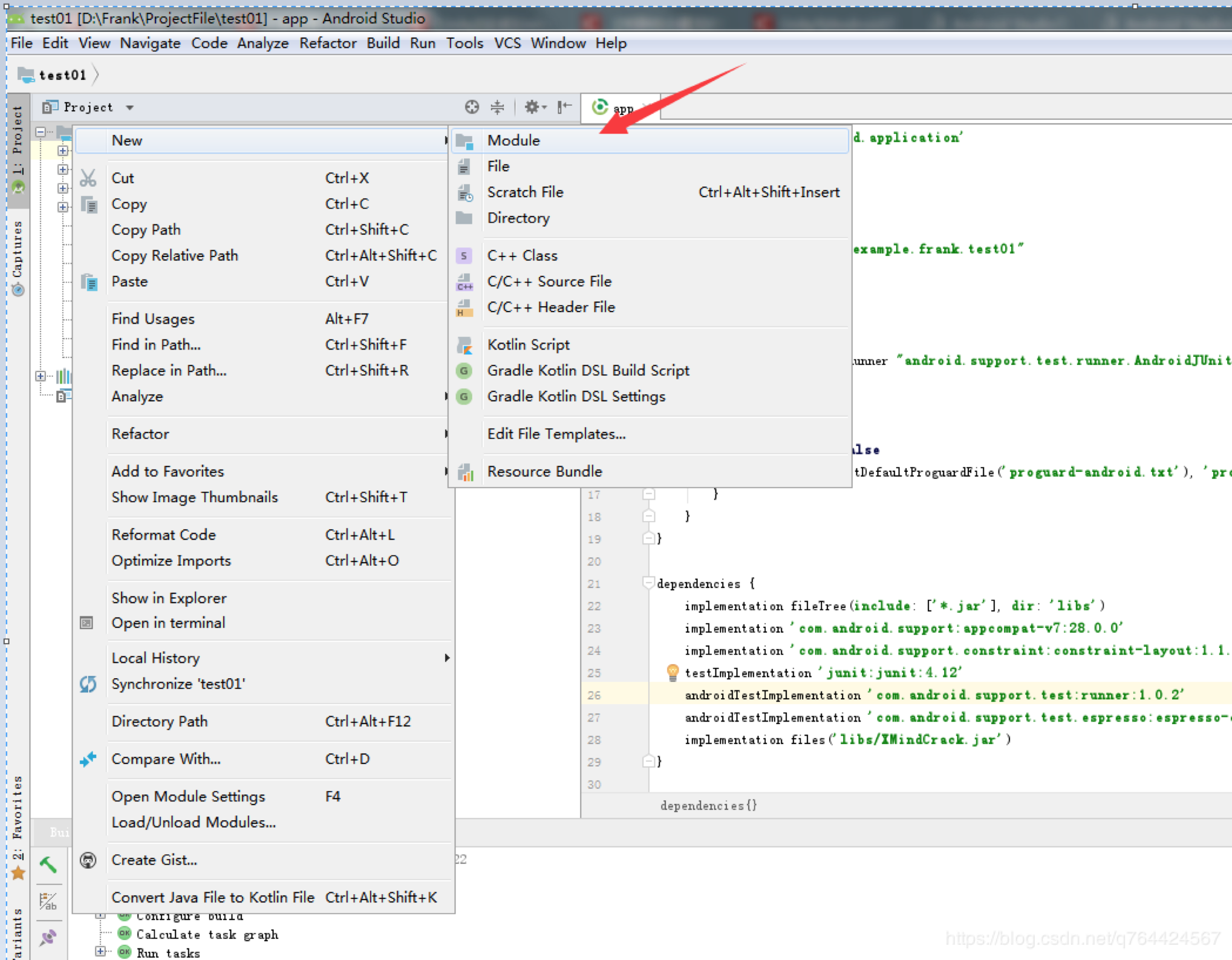Click the C++ Class icon
The width and height of the screenshot is (1232, 960).
click(x=464, y=256)
